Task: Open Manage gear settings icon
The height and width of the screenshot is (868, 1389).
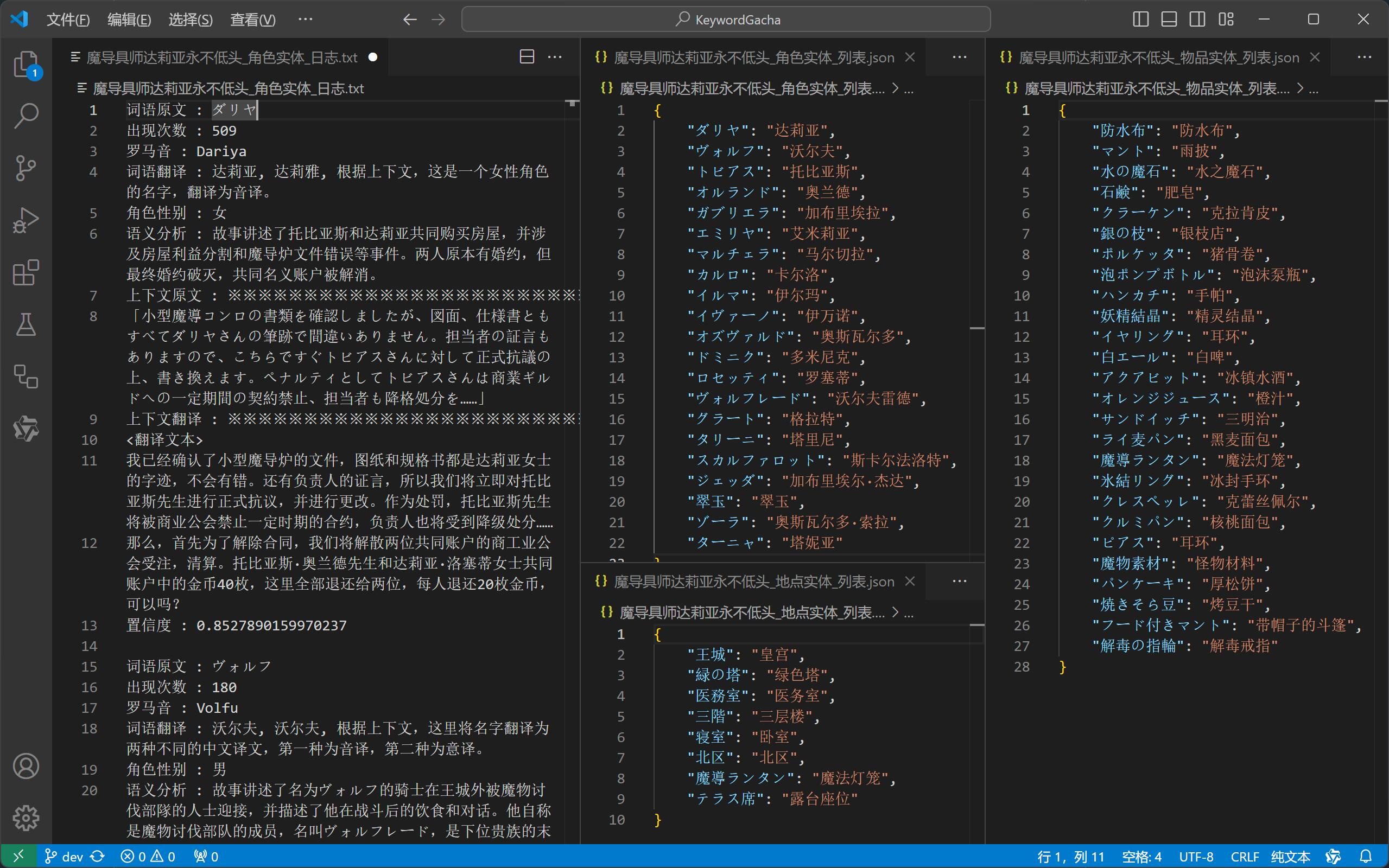Action: 26,818
